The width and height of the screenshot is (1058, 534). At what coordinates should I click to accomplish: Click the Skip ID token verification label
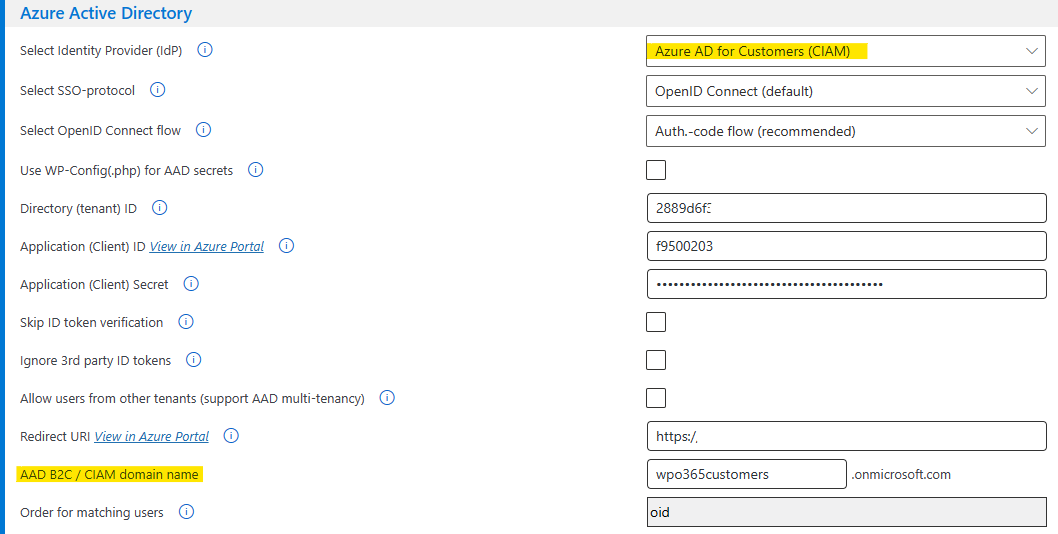(x=92, y=323)
